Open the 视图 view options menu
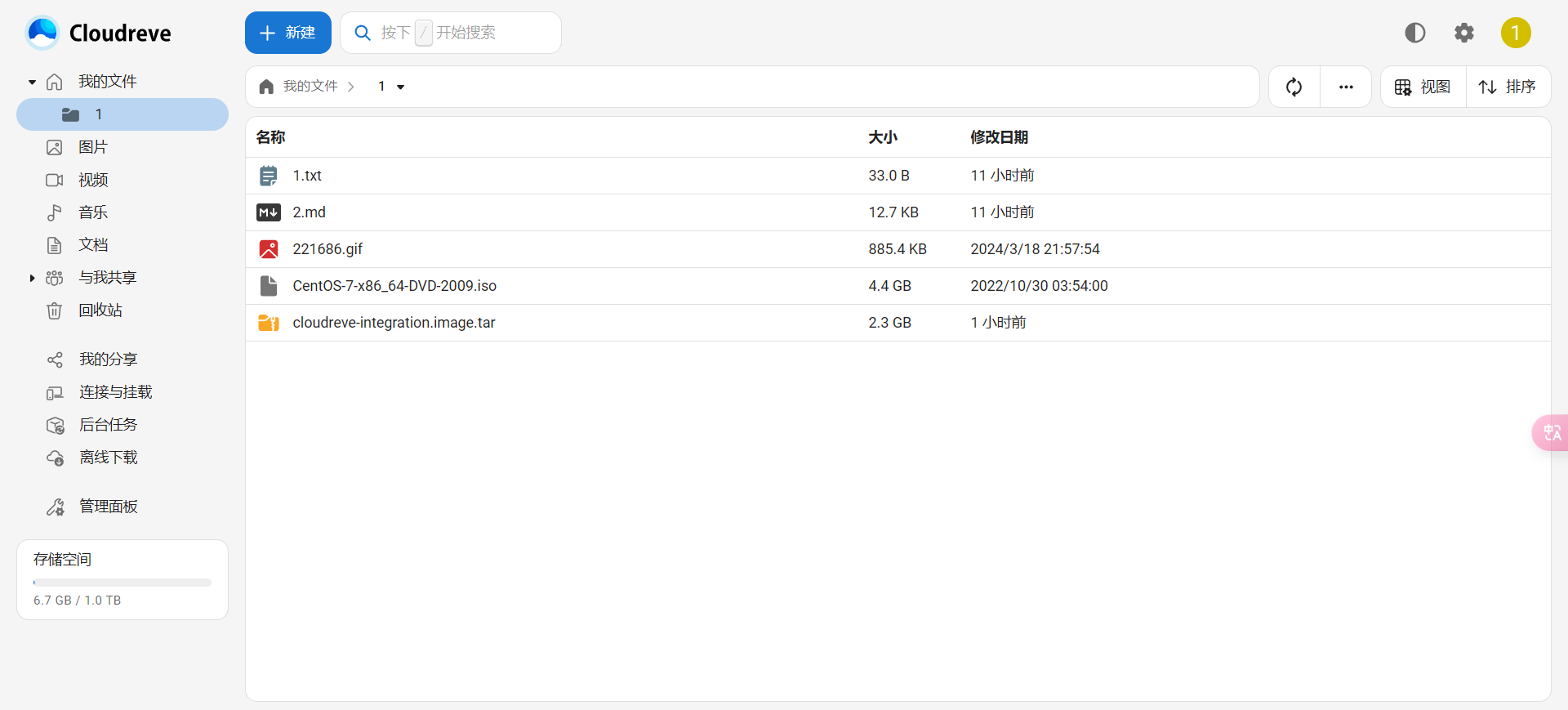This screenshot has height=710, width=1568. tap(1423, 87)
